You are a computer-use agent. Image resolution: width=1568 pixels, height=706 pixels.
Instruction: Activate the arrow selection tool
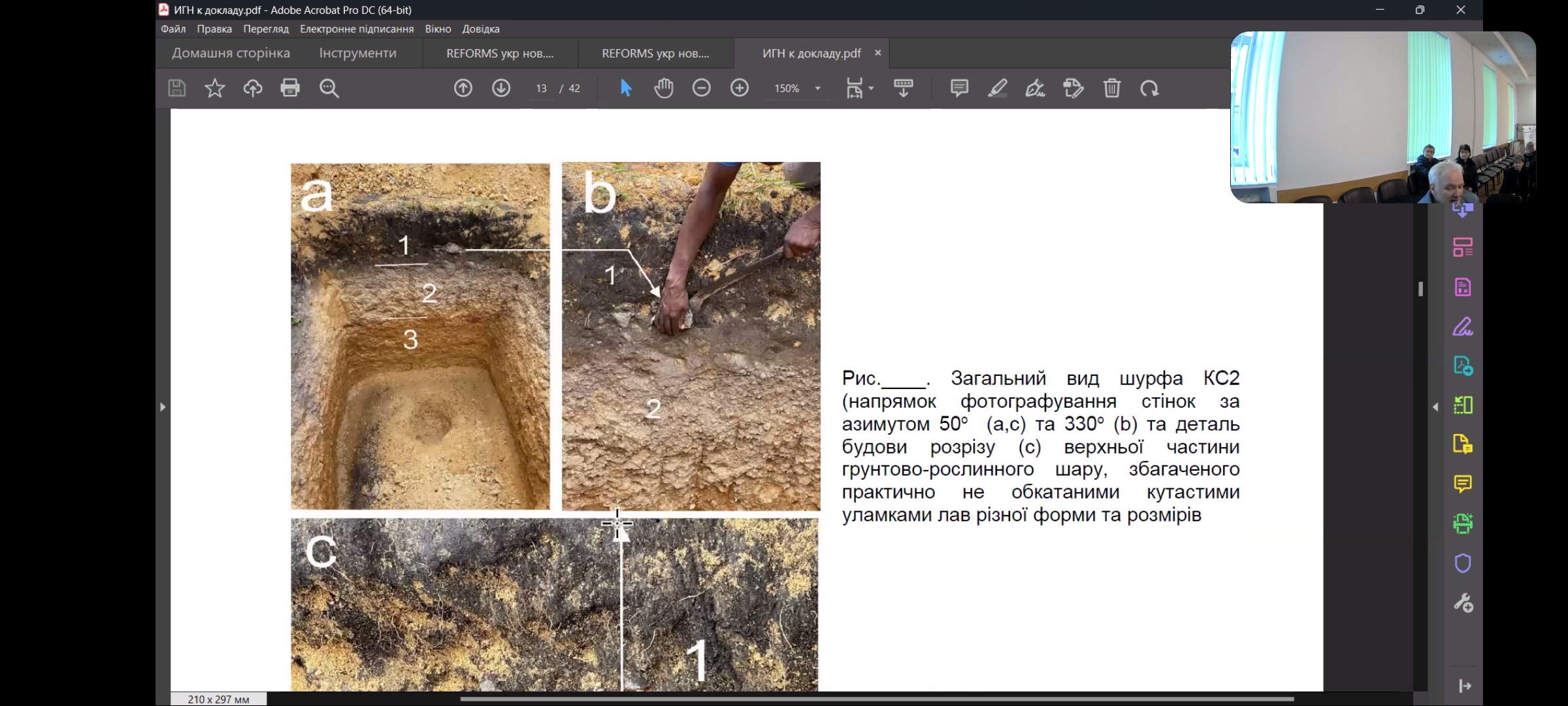tap(626, 88)
